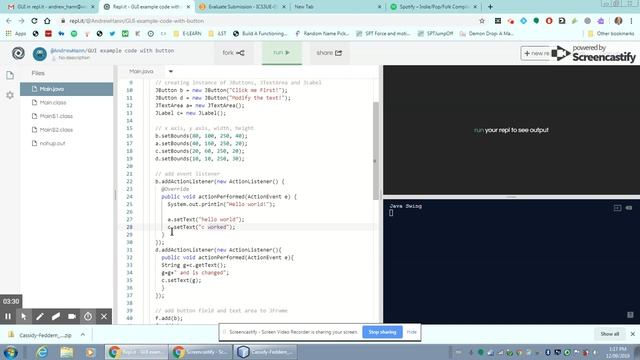Viewport: 640px width, 360px height.
Task: Click the Repl.it logo icon
Action: pyautogui.click(x=18, y=53)
